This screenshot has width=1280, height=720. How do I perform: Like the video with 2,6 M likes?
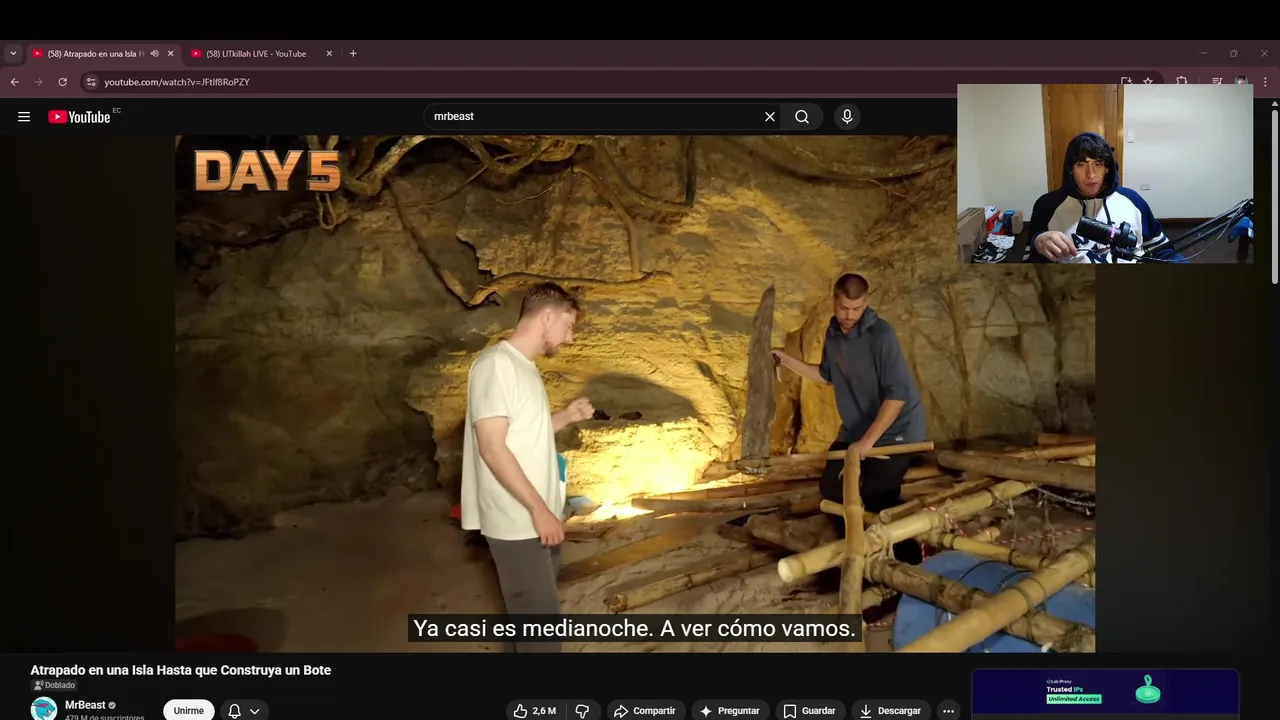[x=535, y=711]
